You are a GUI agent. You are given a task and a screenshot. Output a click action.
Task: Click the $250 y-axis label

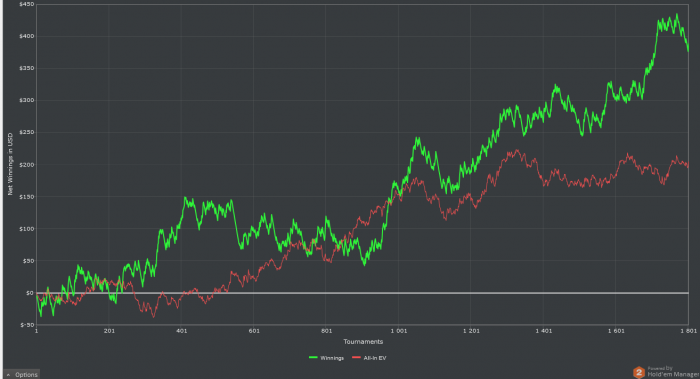[x=26, y=133]
